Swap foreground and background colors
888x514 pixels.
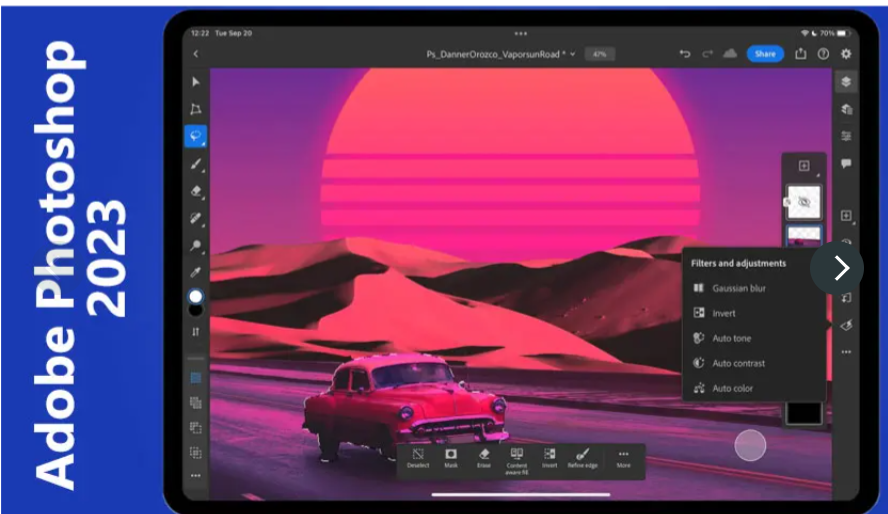click(195, 332)
